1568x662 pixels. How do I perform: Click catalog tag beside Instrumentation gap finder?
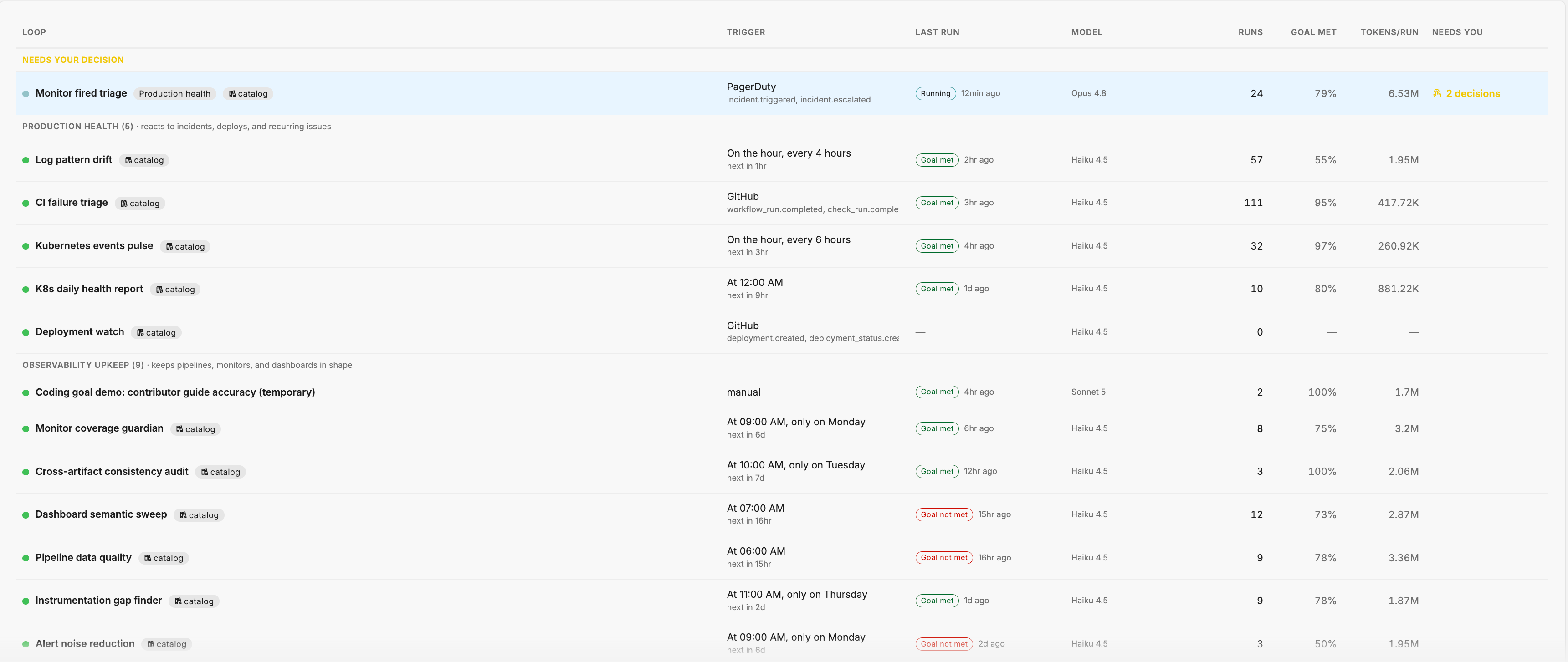click(x=194, y=601)
